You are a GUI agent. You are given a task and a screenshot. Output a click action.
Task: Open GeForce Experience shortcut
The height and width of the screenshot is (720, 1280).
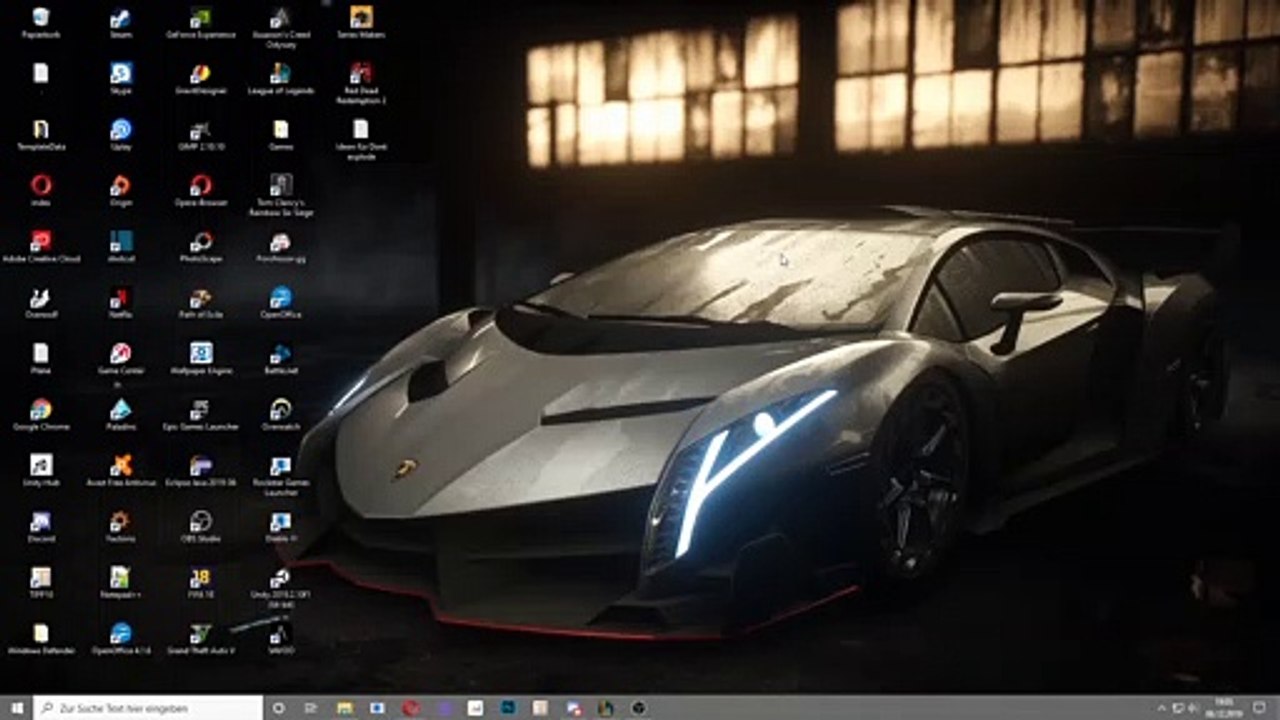pyautogui.click(x=200, y=22)
